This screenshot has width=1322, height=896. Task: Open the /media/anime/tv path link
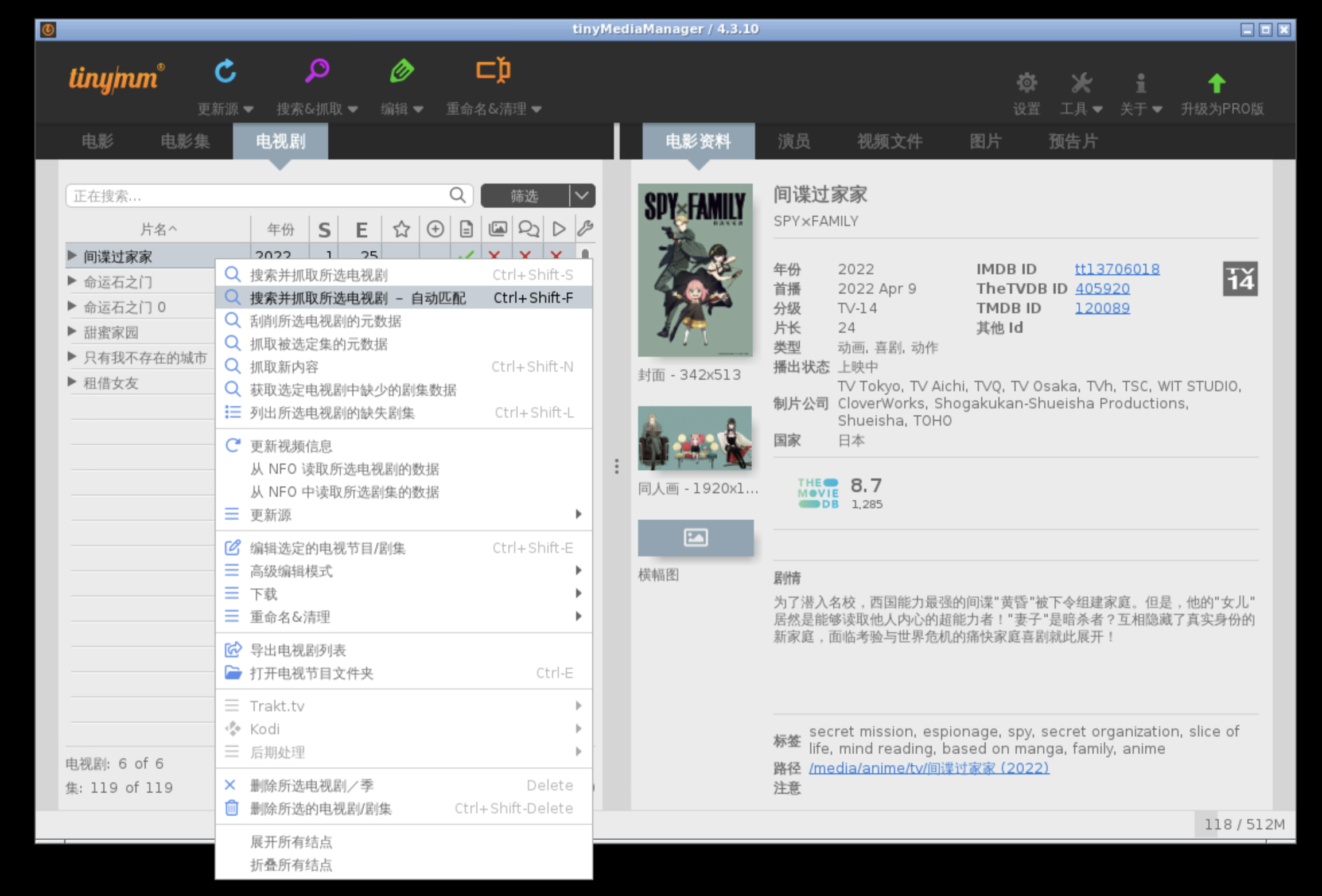929,768
